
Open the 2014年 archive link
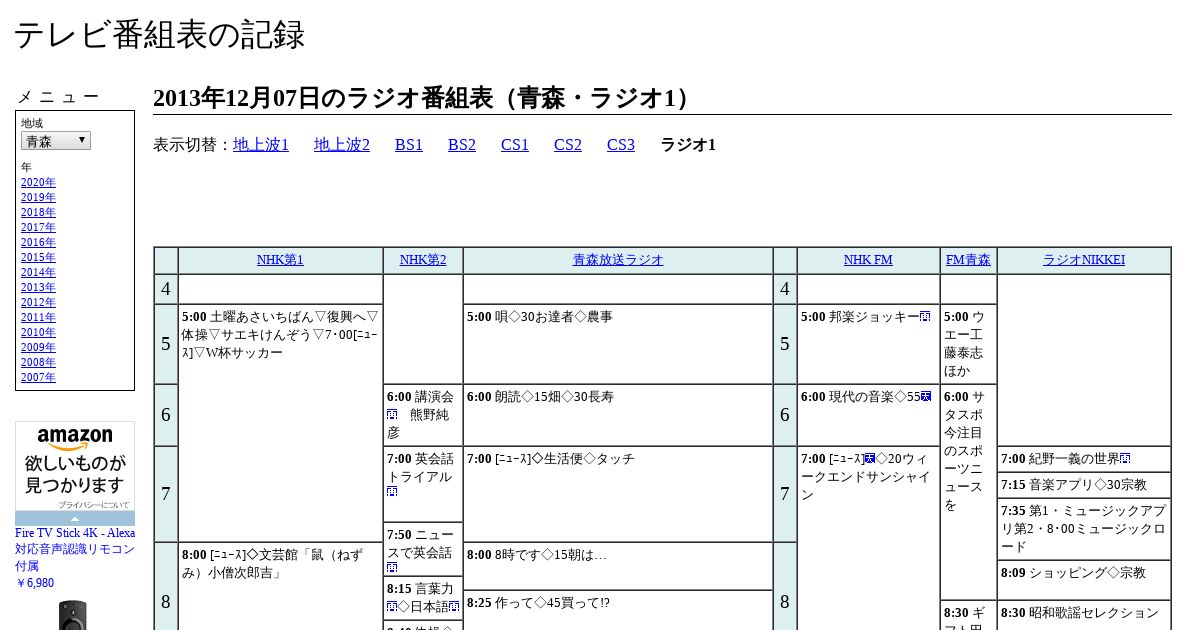38,272
